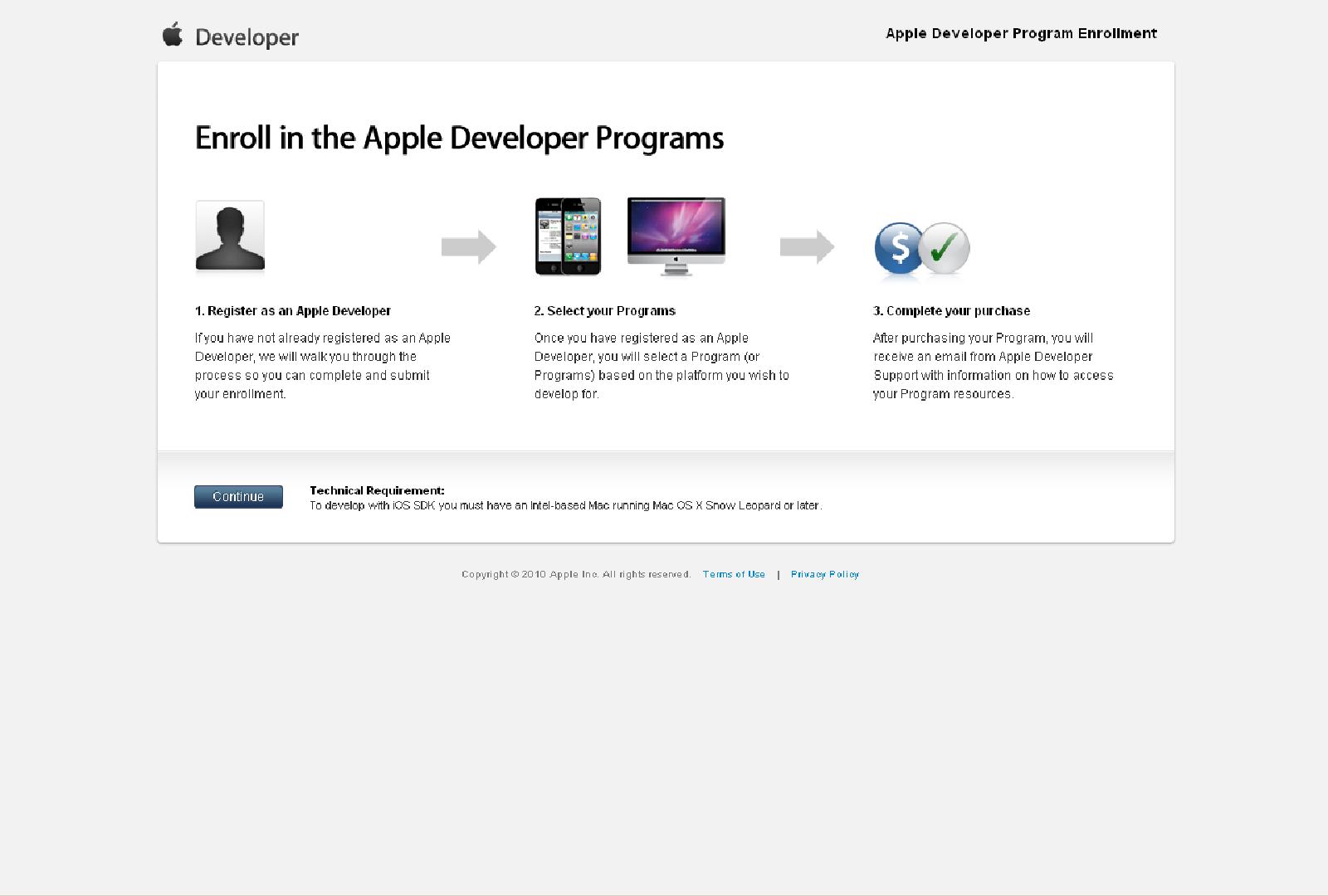The width and height of the screenshot is (1328, 896).
Task: Click the Technical Requirement label
Action: click(x=377, y=490)
